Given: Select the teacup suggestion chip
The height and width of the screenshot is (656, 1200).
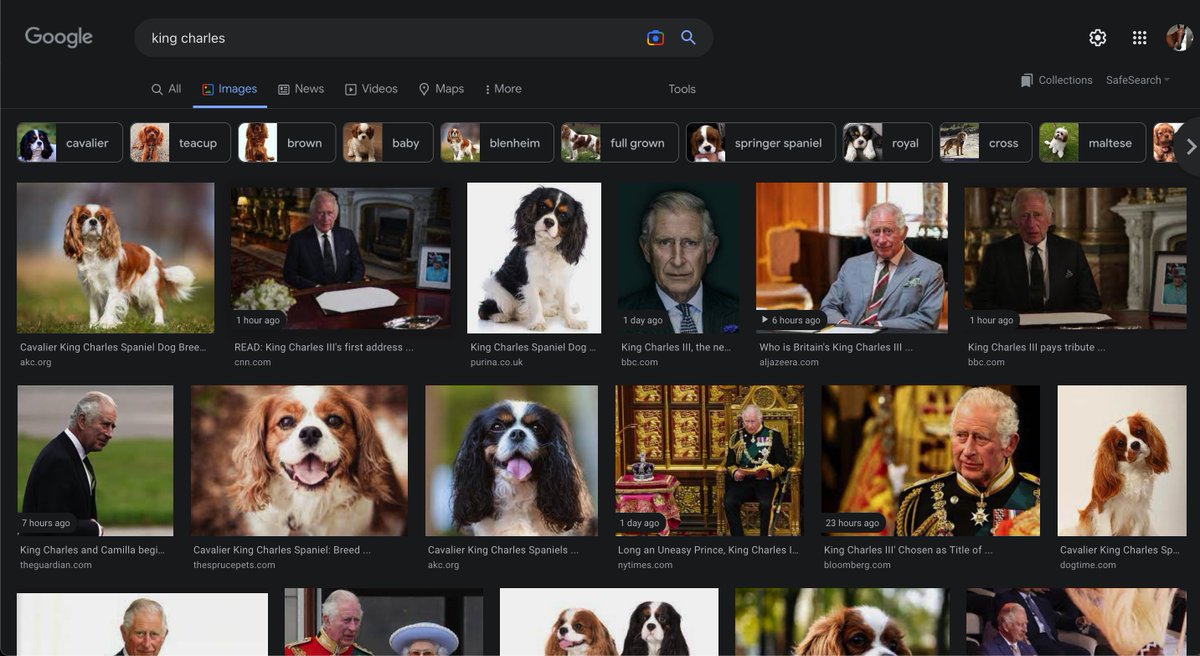Looking at the screenshot, I should (180, 143).
